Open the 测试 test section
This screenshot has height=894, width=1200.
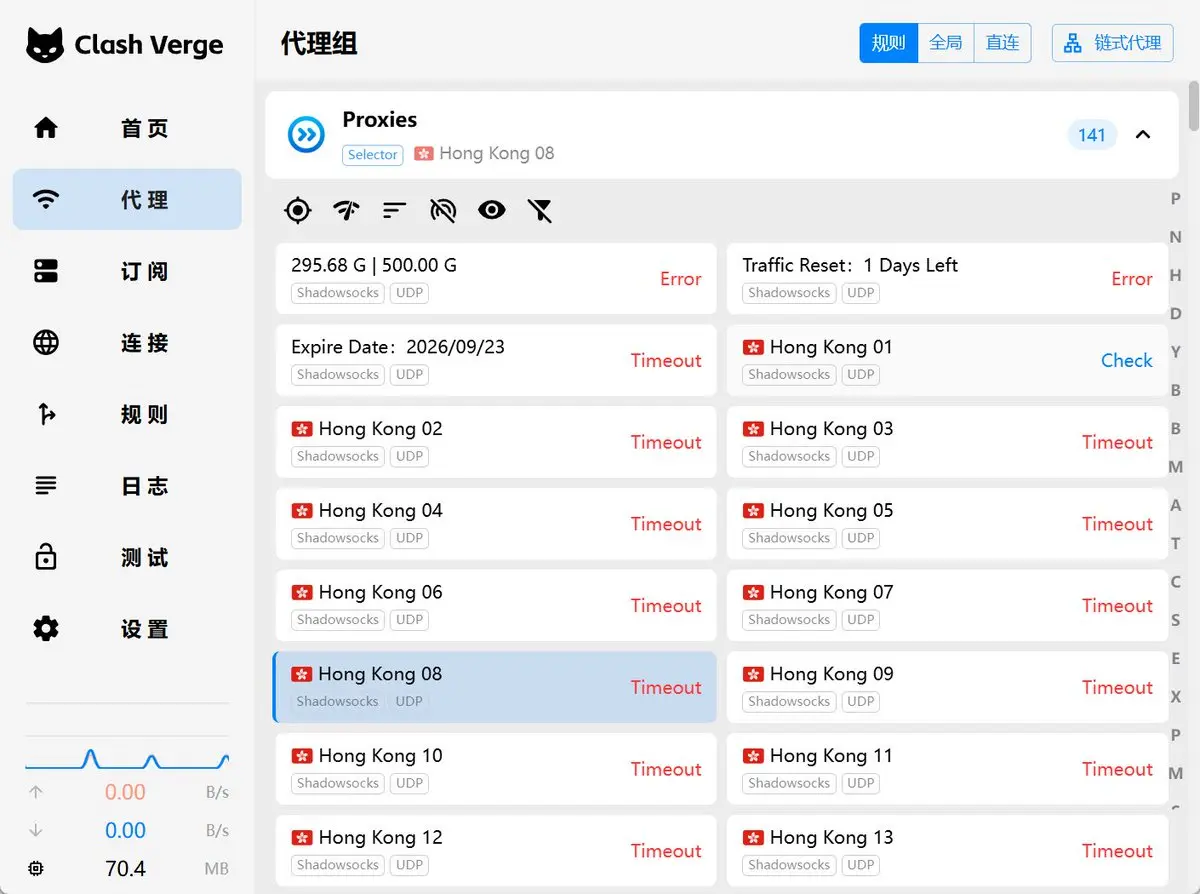point(127,557)
